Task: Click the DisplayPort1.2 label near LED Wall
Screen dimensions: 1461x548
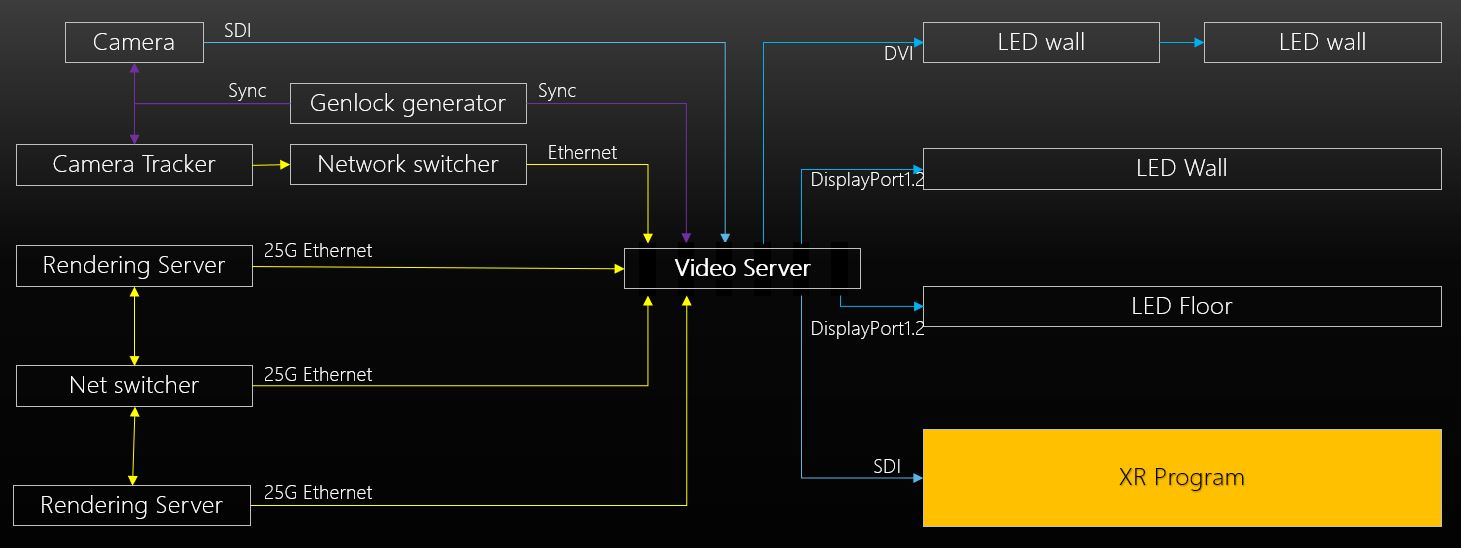Action: [x=867, y=181]
